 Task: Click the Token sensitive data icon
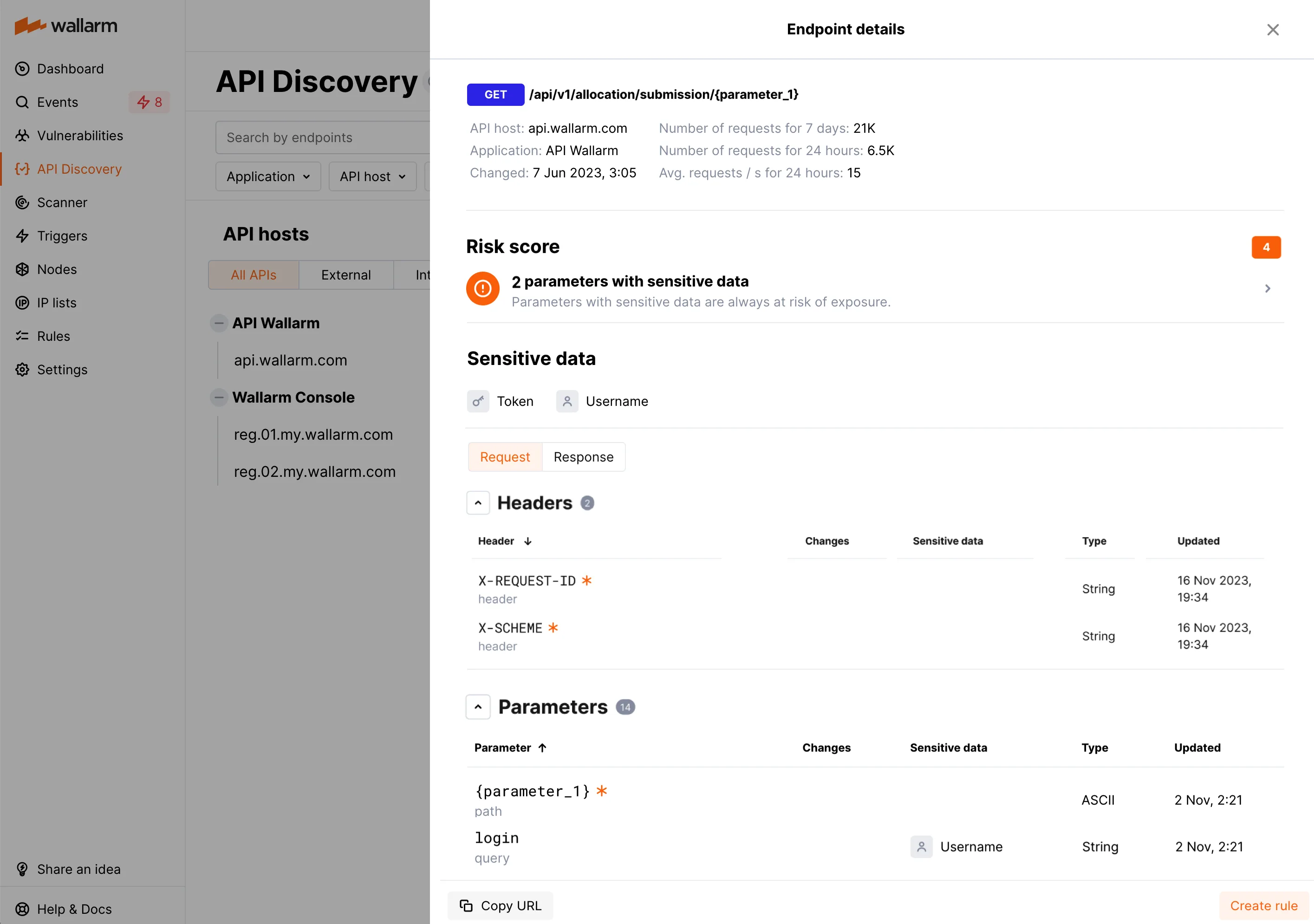coord(478,401)
